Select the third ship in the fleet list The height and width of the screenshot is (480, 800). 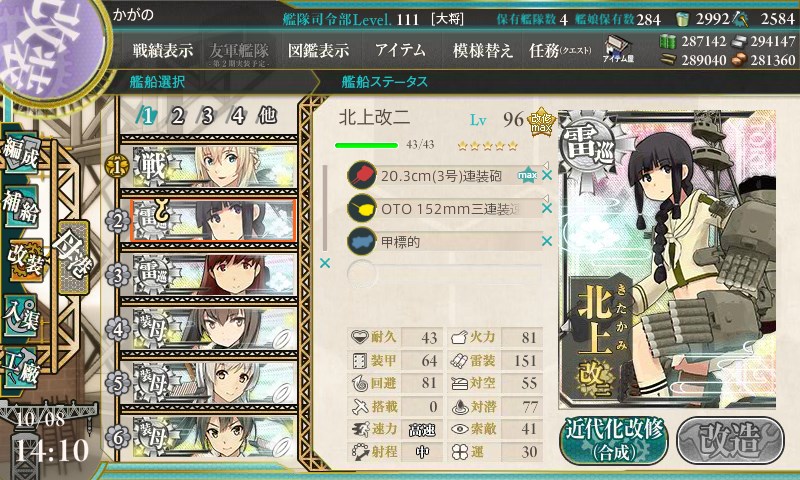coord(213,274)
